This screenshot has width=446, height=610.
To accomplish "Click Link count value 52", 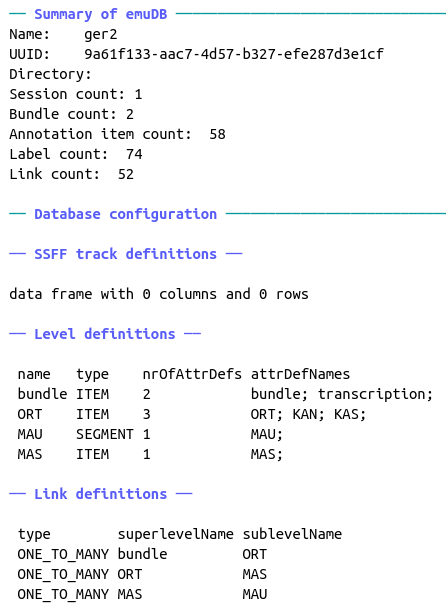I will click(126, 174).
